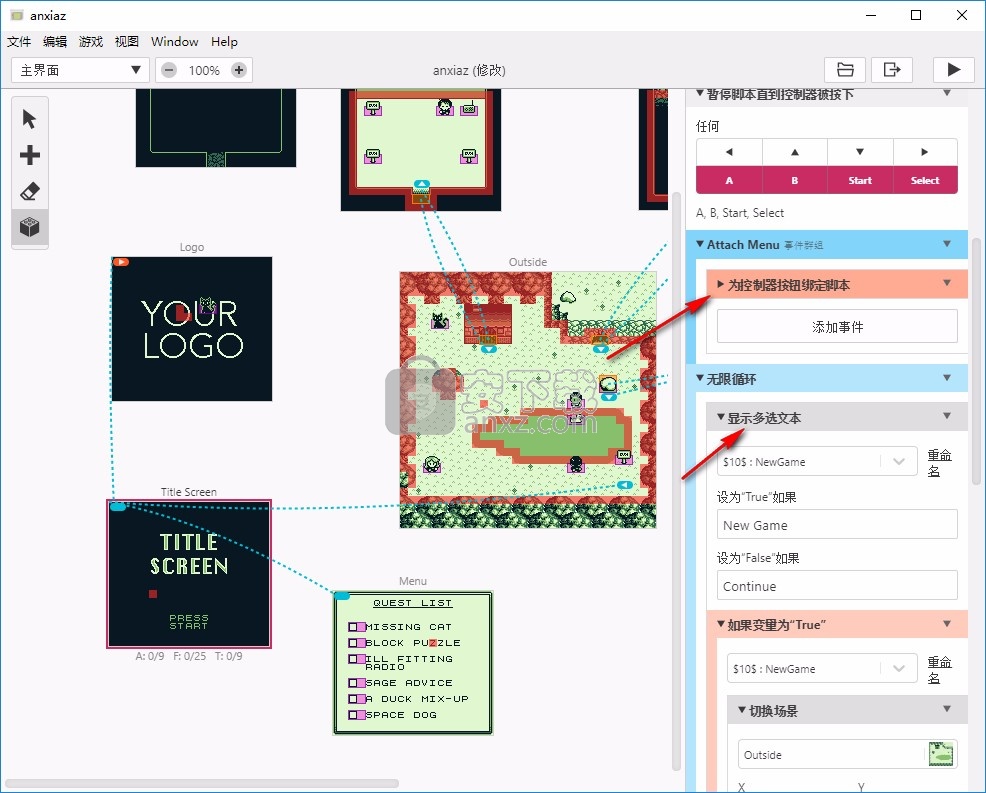
Task: Open the Window menu
Action: 174,42
